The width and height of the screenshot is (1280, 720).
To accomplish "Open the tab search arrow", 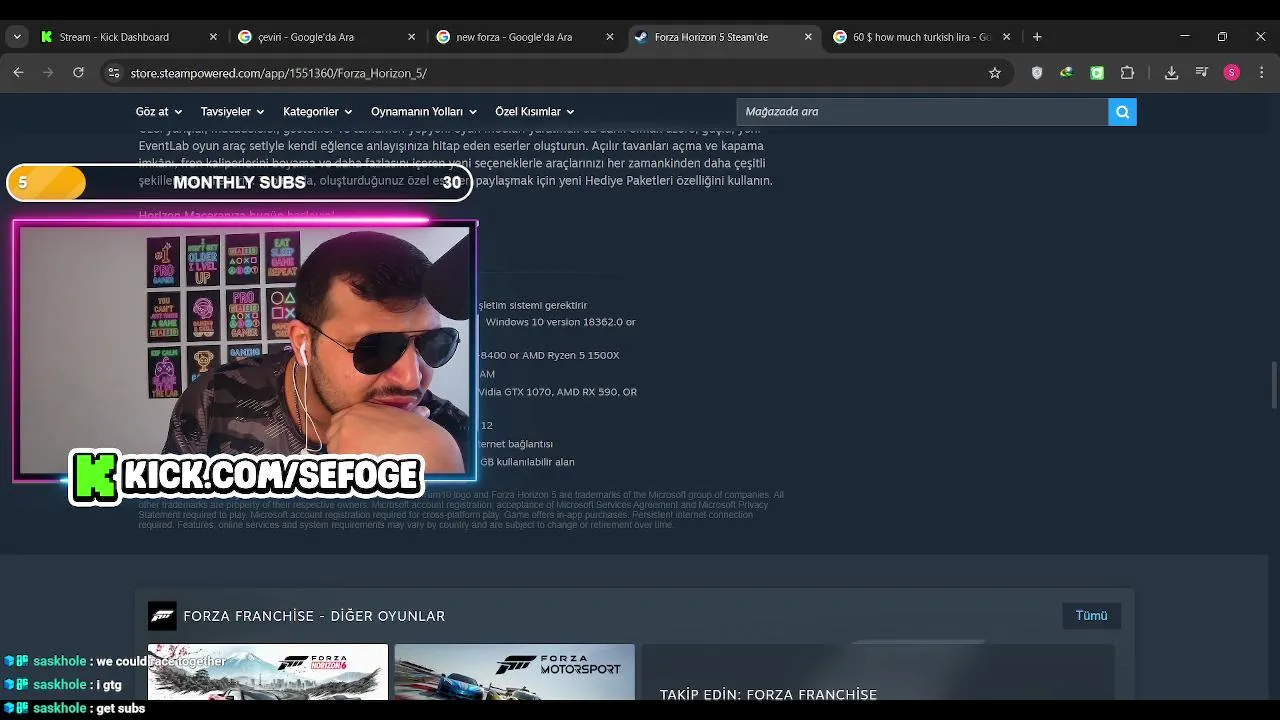I will [x=16, y=37].
